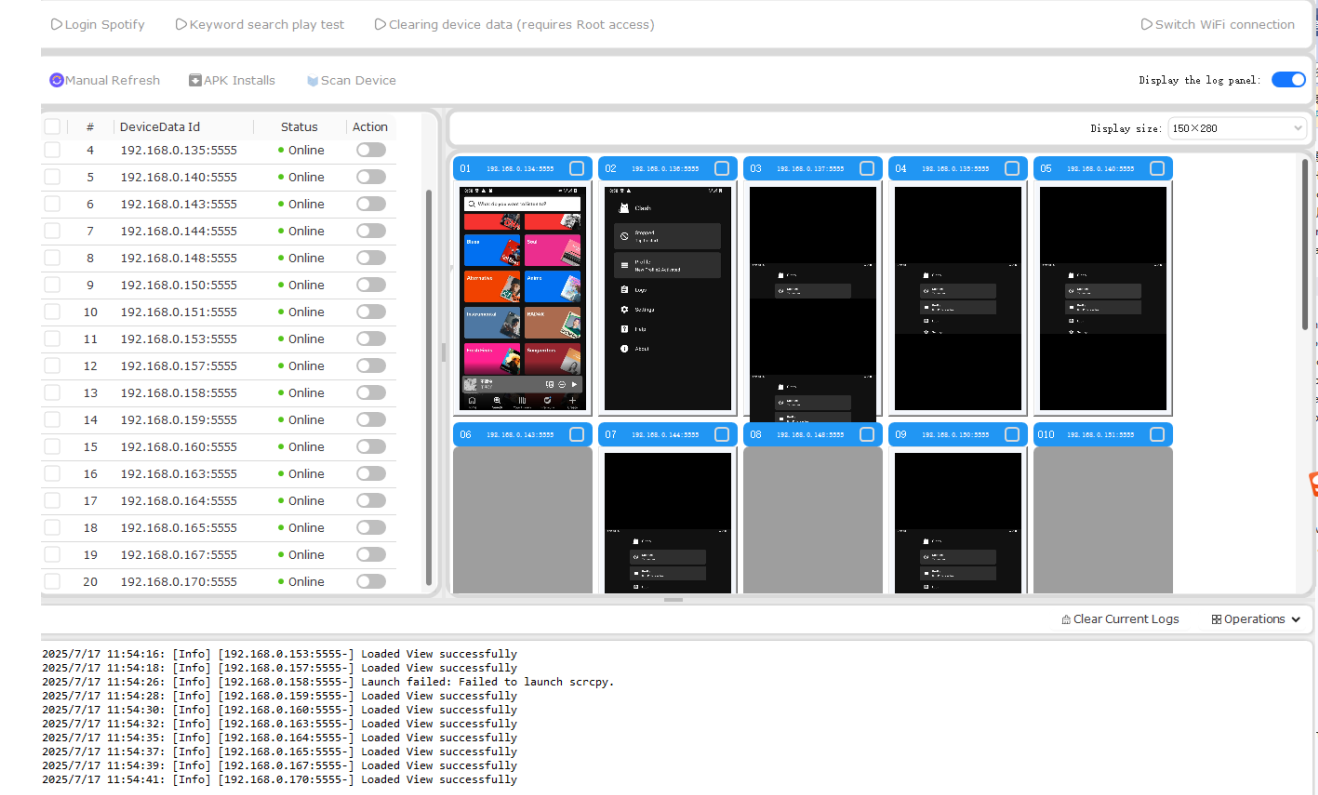Click the Action column header
This screenshot has width=1318, height=795.
coord(370,127)
